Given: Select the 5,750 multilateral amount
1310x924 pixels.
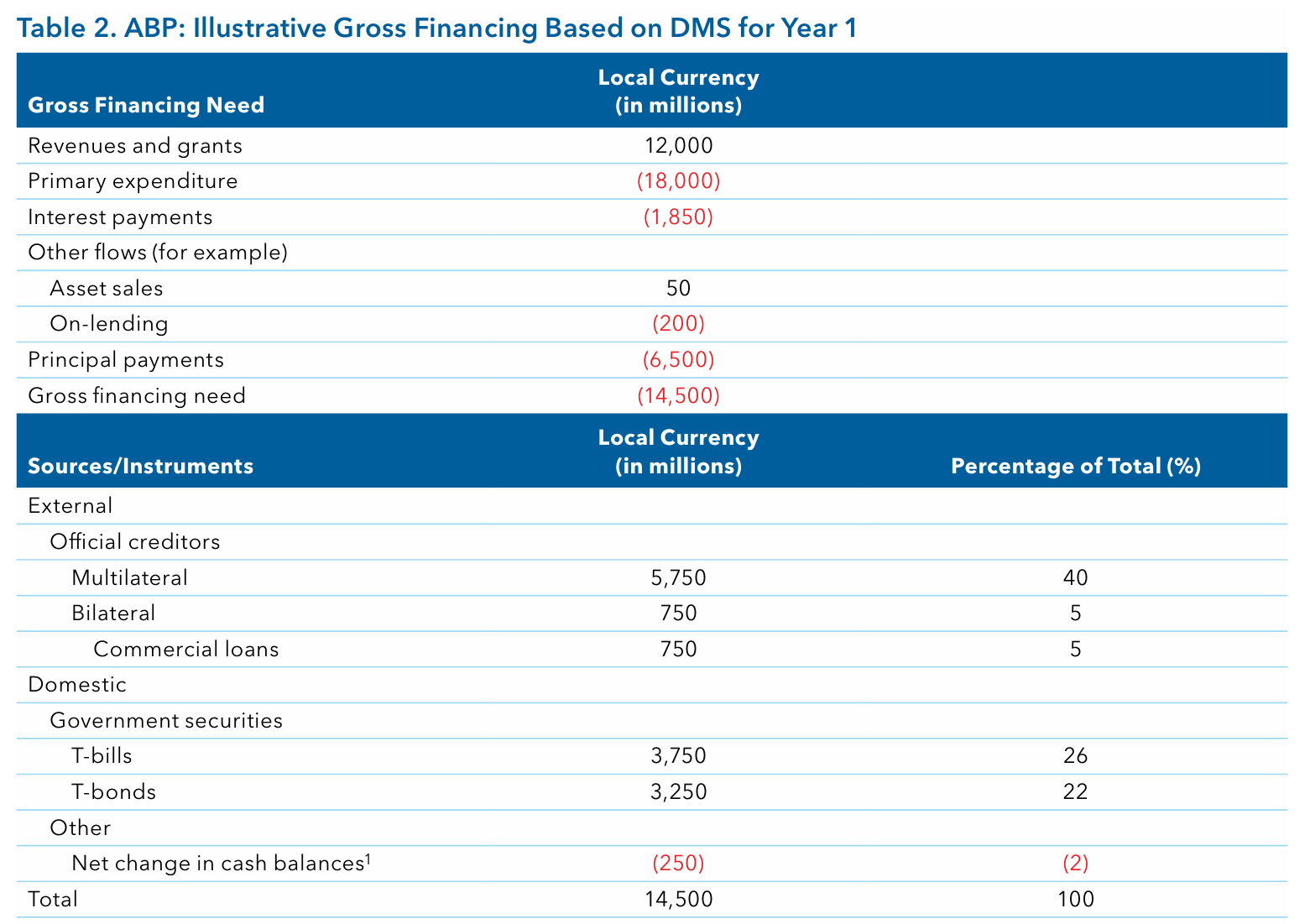Looking at the screenshot, I should click(x=678, y=577).
